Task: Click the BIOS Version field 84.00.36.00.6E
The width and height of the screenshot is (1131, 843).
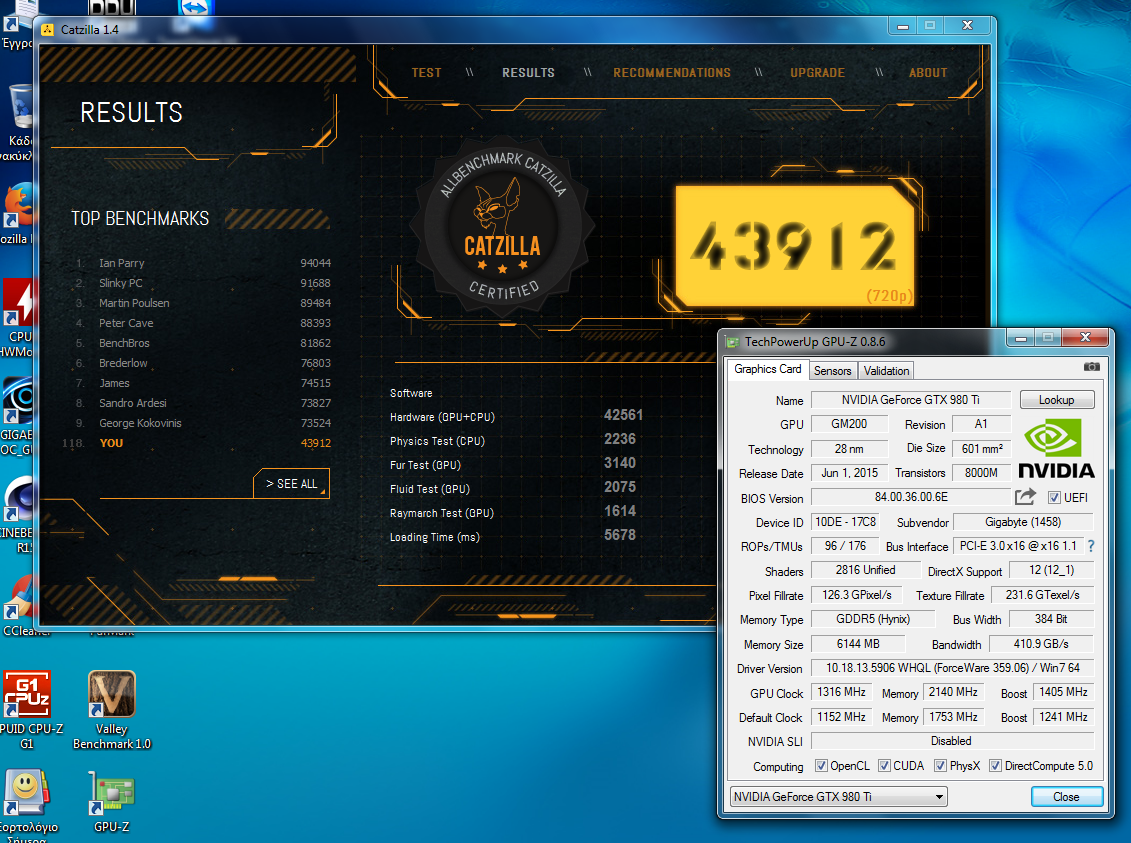Action: (911, 497)
